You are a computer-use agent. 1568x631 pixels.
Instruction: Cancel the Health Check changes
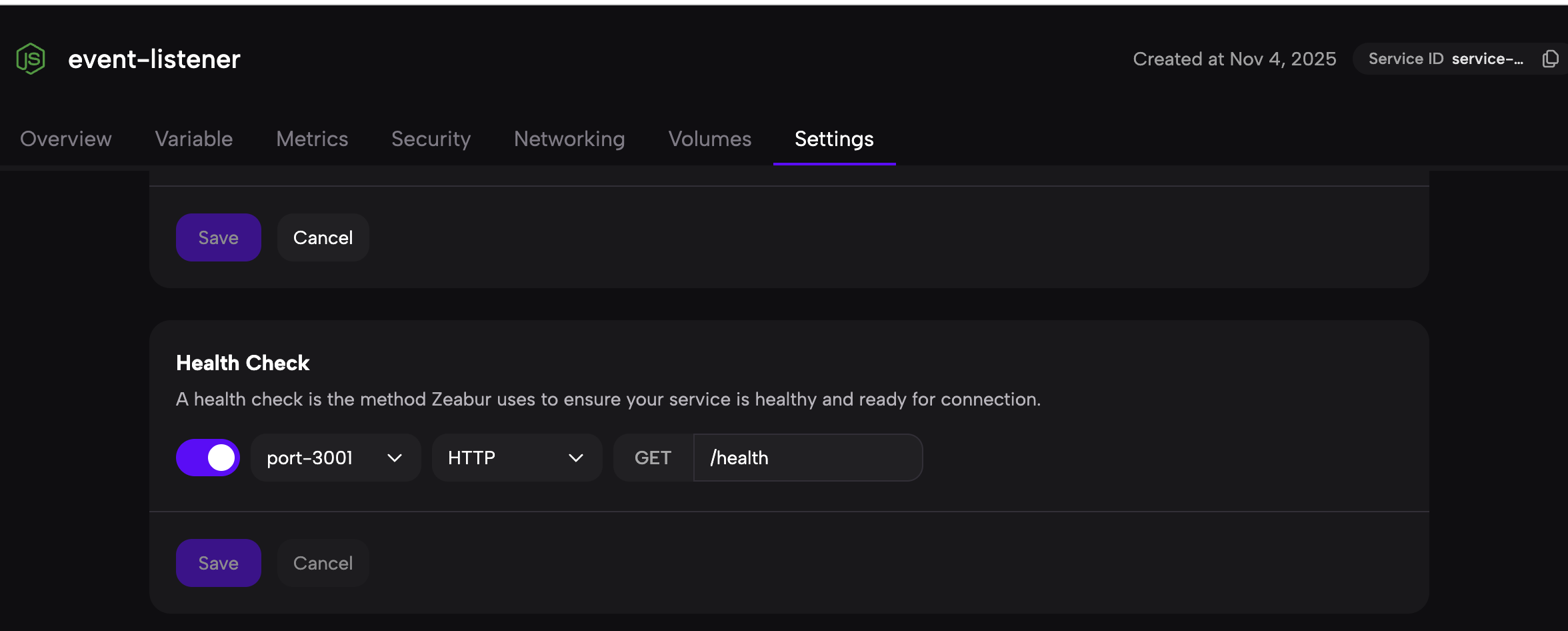[x=323, y=563]
